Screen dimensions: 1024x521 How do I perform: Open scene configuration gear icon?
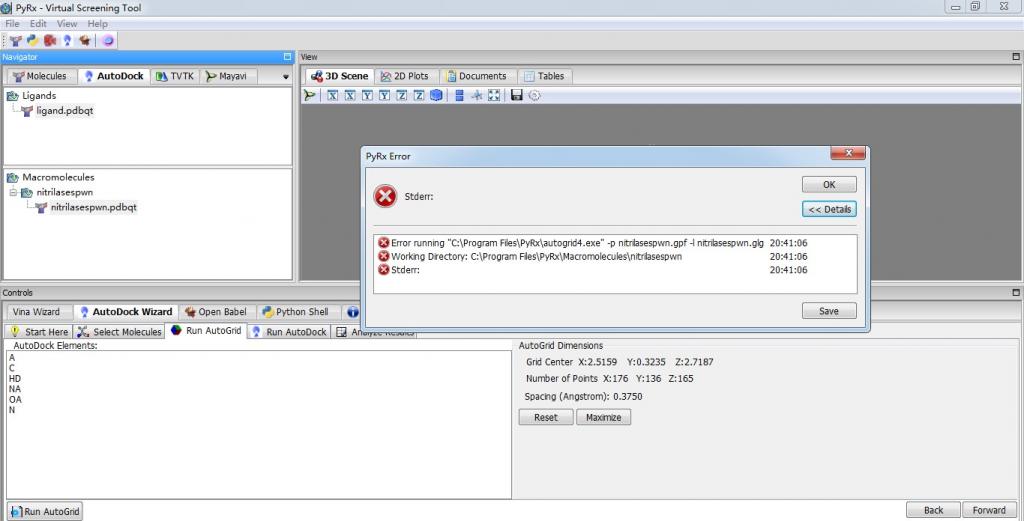pos(534,95)
